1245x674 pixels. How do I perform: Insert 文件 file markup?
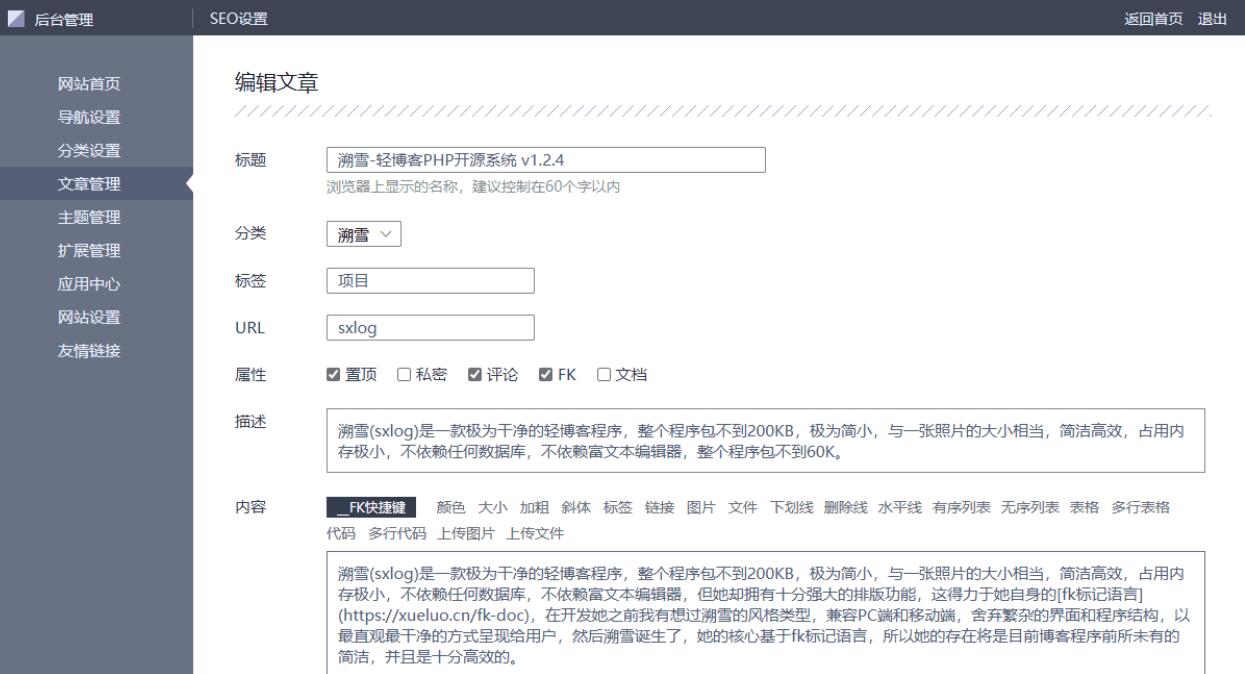coord(742,507)
